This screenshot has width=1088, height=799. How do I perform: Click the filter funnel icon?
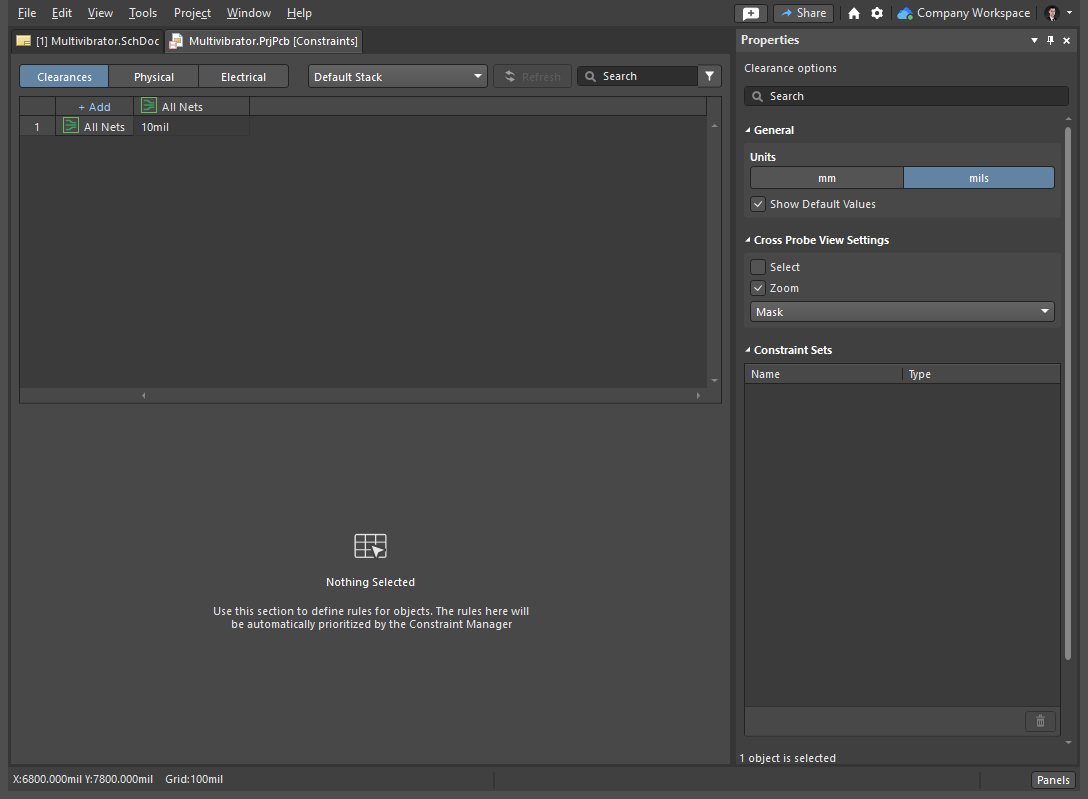pyautogui.click(x=709, y=76)
